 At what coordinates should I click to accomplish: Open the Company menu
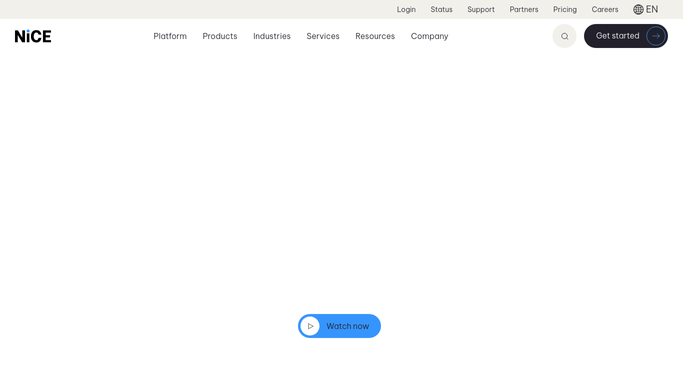tap(429, 36)
